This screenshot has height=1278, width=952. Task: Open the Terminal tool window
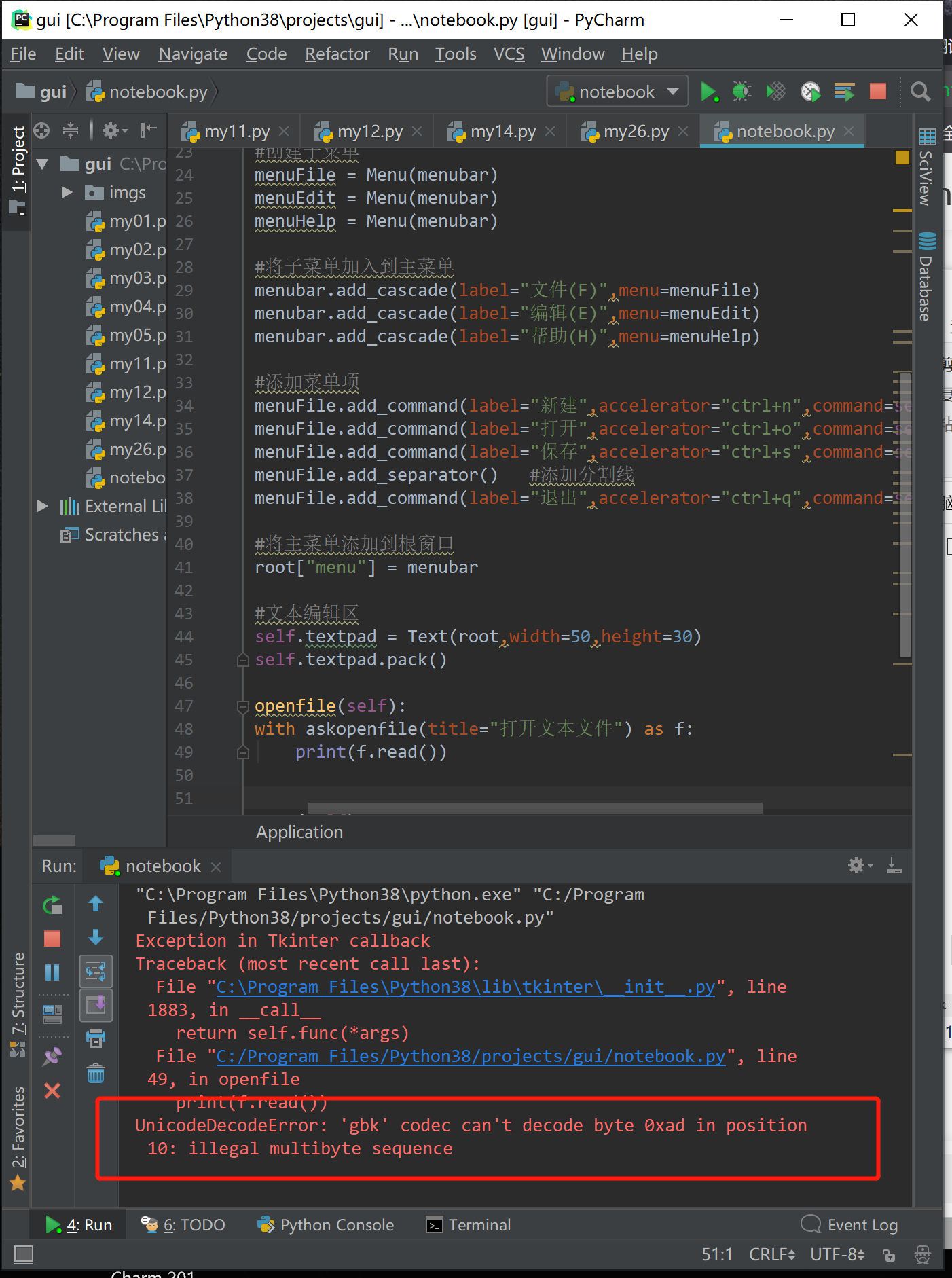[x=468, y=1224]
